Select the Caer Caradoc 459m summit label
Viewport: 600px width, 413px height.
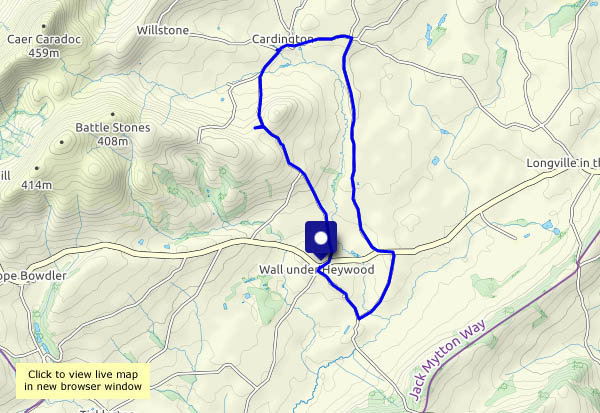tap(44, 46)
